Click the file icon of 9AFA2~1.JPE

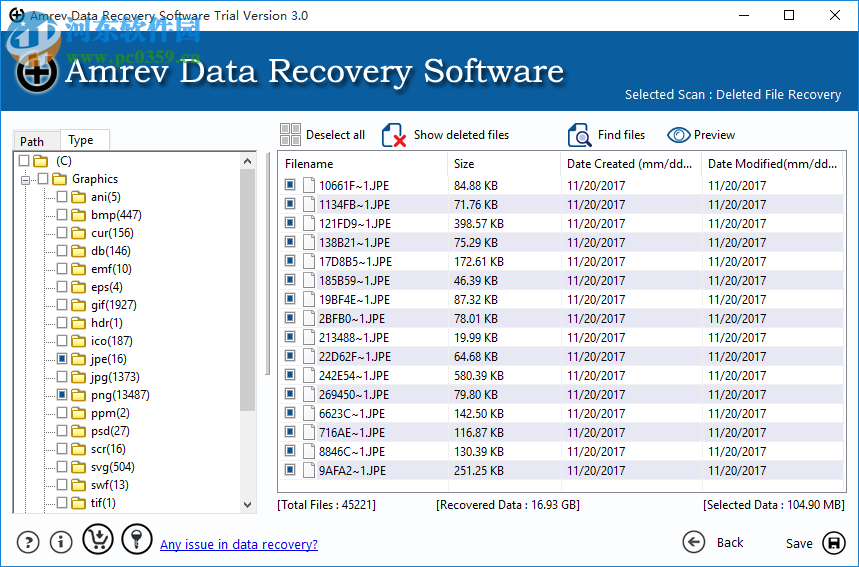click(x=309, y=470)
